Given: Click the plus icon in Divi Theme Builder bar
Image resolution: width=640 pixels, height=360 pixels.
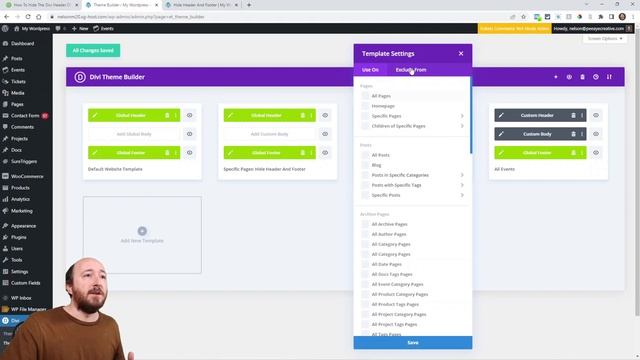Looking at the screenshot, I should tap(556, 77).
